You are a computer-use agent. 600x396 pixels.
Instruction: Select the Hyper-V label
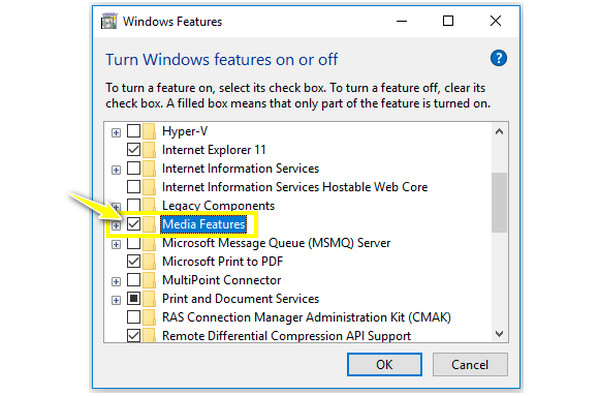click(185, 131)
